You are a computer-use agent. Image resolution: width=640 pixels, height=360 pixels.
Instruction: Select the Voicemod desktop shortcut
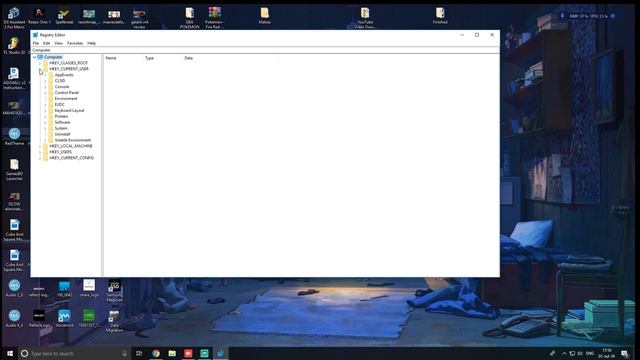point(64,318)
